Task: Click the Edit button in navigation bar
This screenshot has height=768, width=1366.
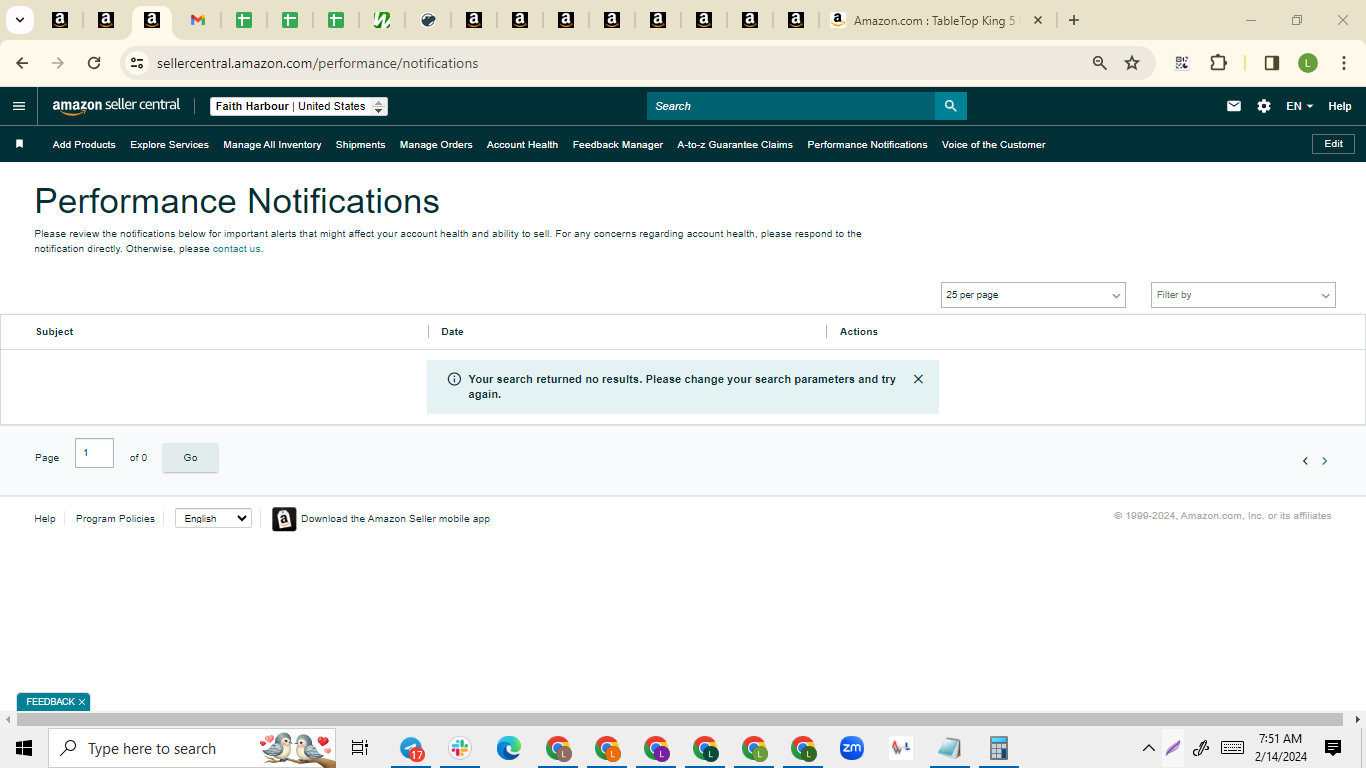Action: 1333,144
